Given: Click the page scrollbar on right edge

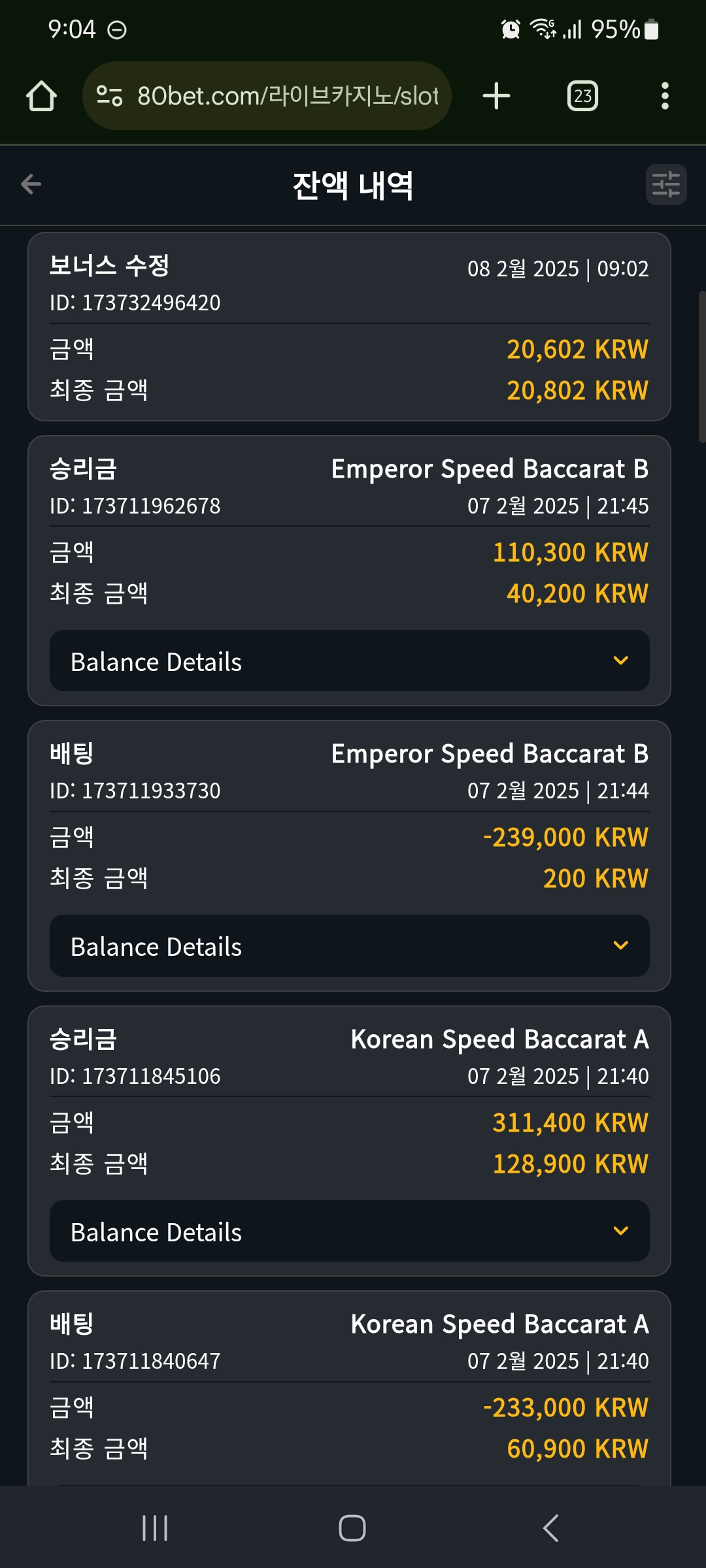Looking at the screenshot, I should point(702,367).
